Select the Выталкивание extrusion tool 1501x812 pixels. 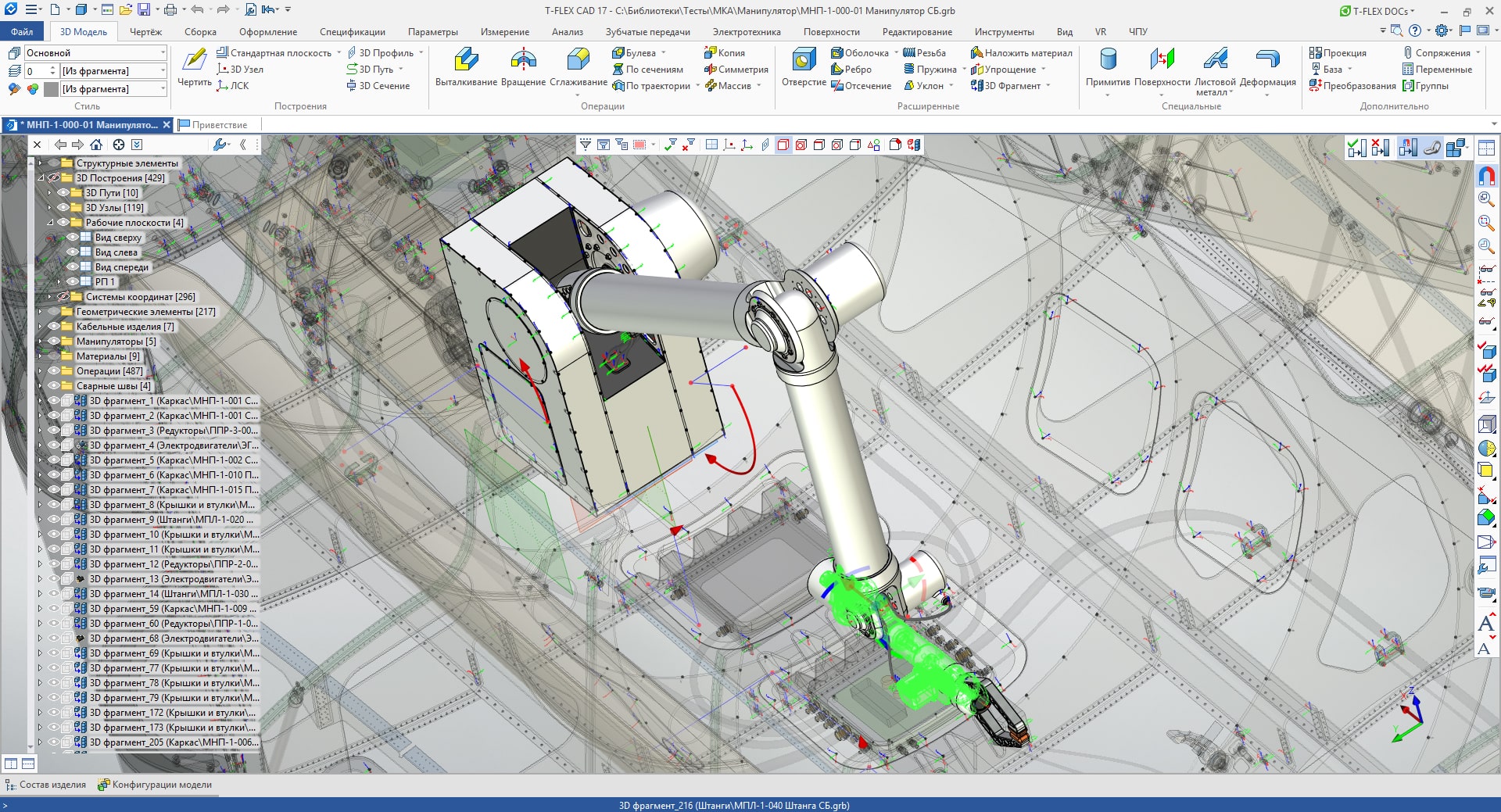pyautogui.click(x=466, y=66)
